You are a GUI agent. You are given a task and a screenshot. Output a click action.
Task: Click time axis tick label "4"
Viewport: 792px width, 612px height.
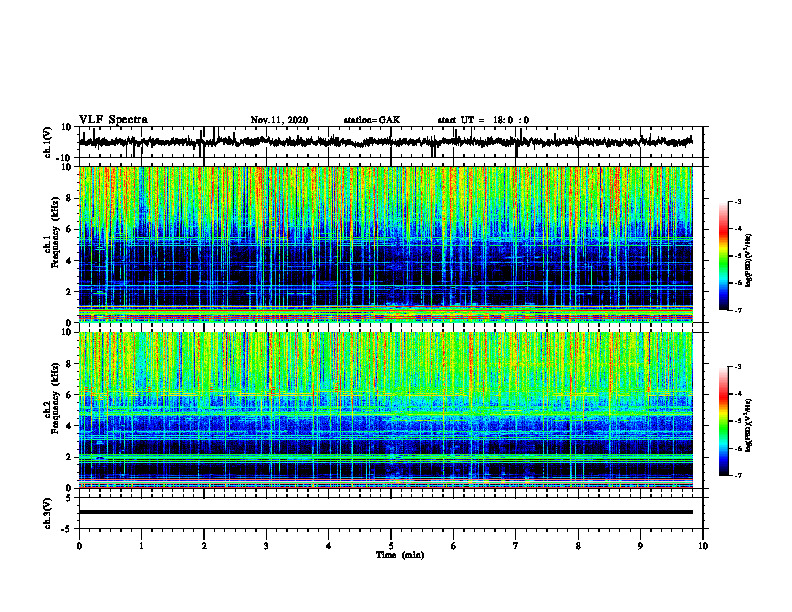[x=328, y=546]
